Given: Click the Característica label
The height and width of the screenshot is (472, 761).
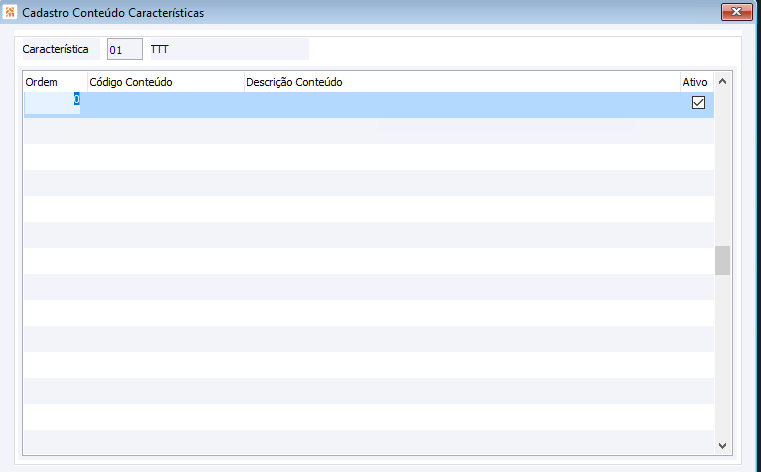Looking at the screenshot, I should pyautogui.click(x=55, y=49).
